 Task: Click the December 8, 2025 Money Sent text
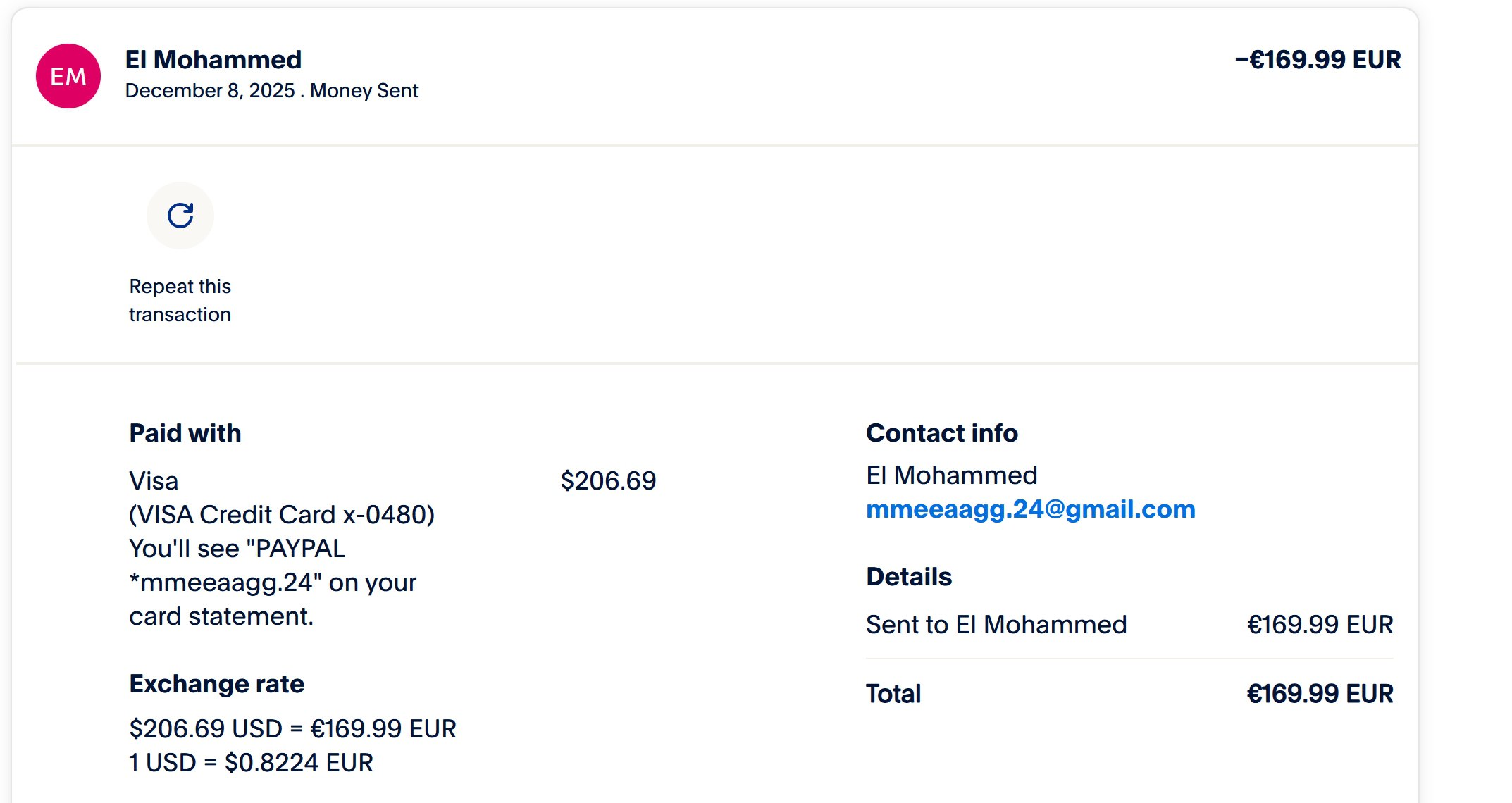tap(271, 91)
